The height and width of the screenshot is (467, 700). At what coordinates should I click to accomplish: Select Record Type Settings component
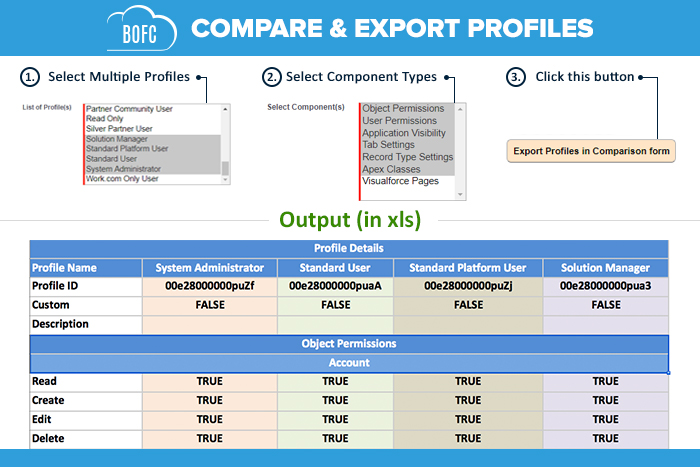408,157
